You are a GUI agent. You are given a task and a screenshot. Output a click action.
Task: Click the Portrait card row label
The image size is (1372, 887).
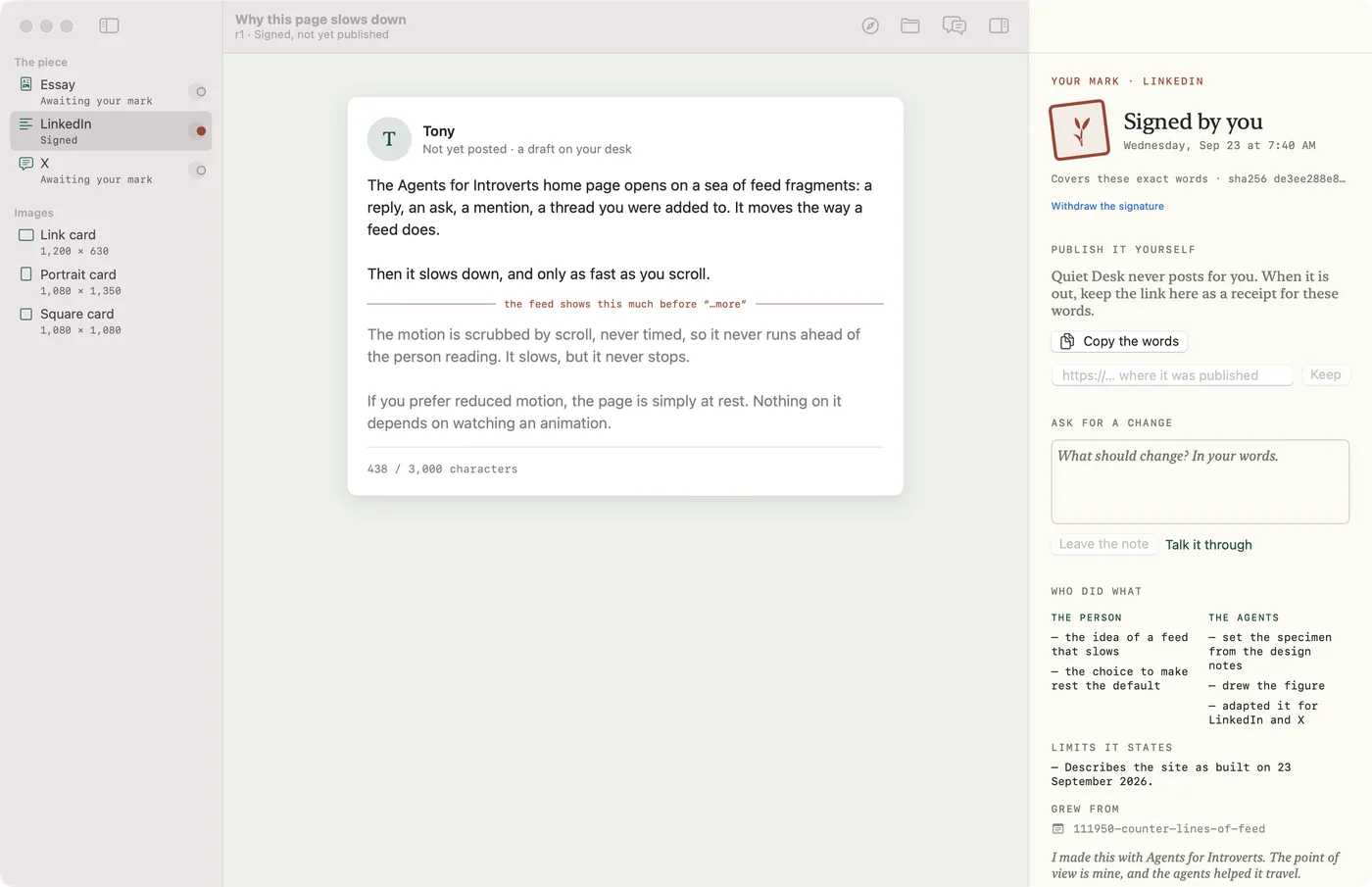coord(78,274)
